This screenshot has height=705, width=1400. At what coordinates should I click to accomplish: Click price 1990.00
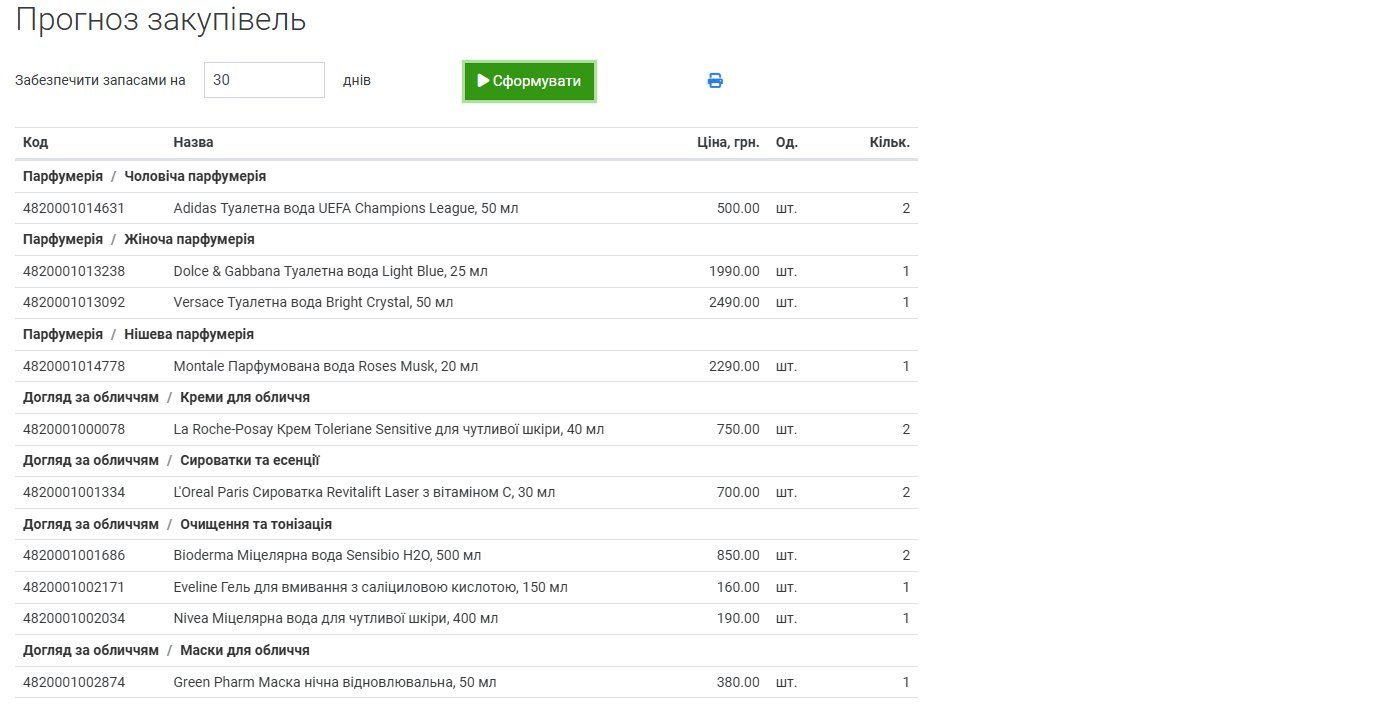click(734, 271)
